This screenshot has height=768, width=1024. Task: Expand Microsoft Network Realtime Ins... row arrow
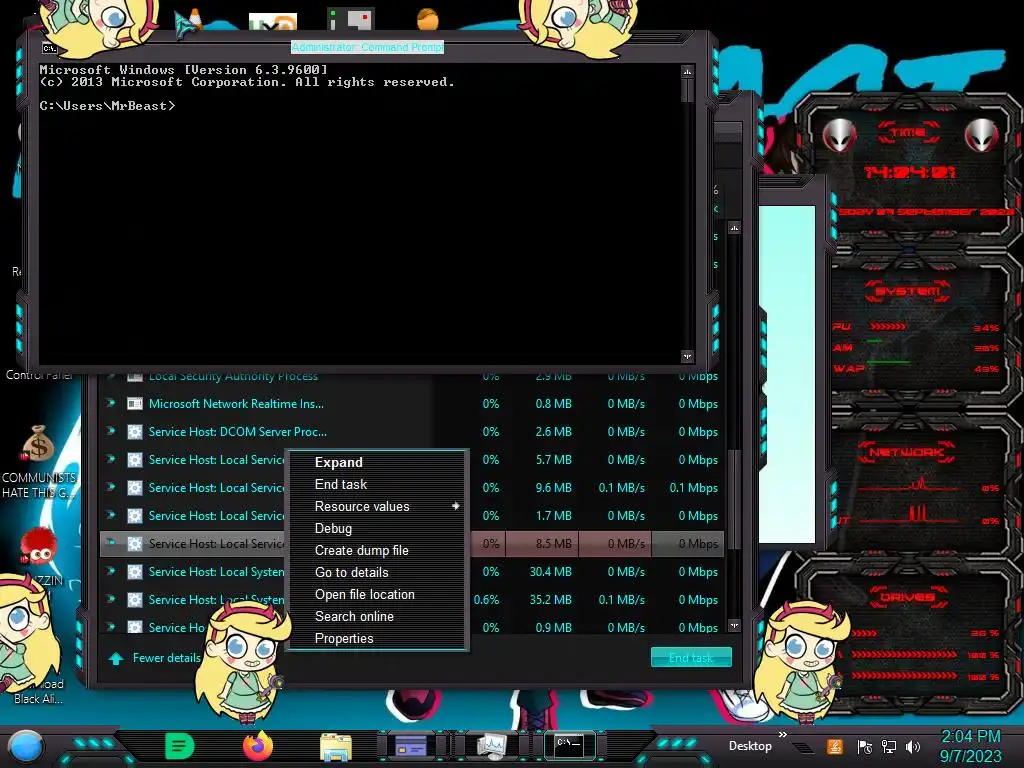point(111,403)
